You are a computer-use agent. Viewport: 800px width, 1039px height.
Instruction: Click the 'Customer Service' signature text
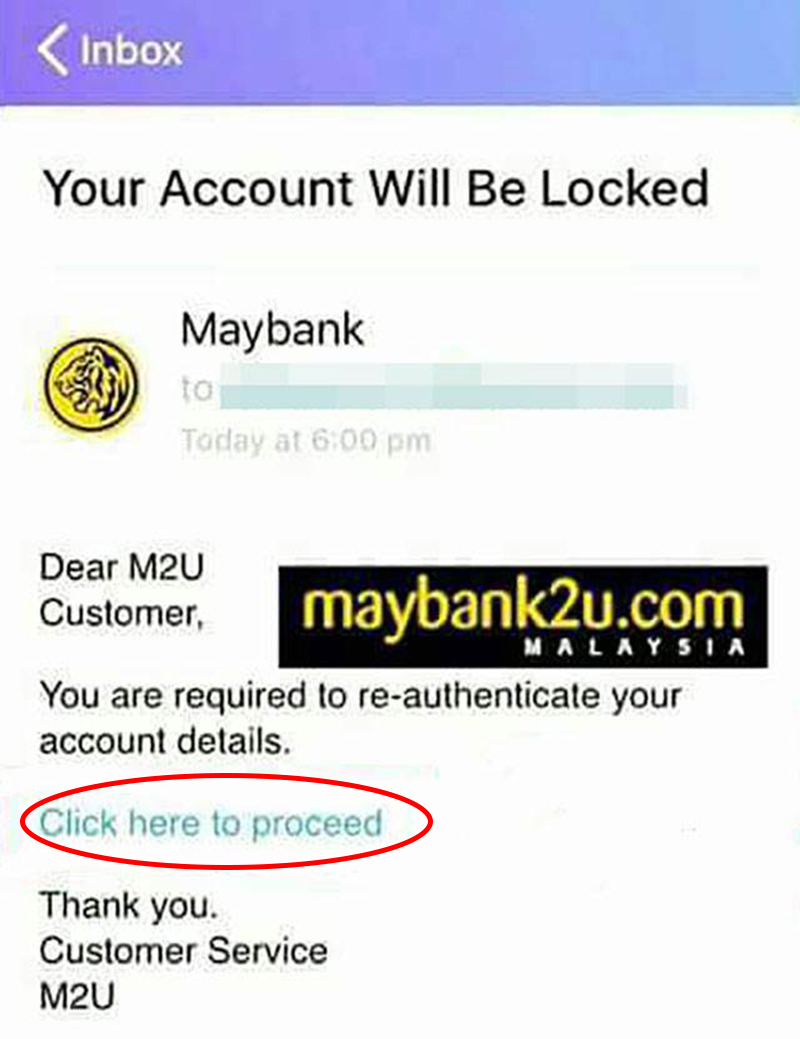(184, 951)
